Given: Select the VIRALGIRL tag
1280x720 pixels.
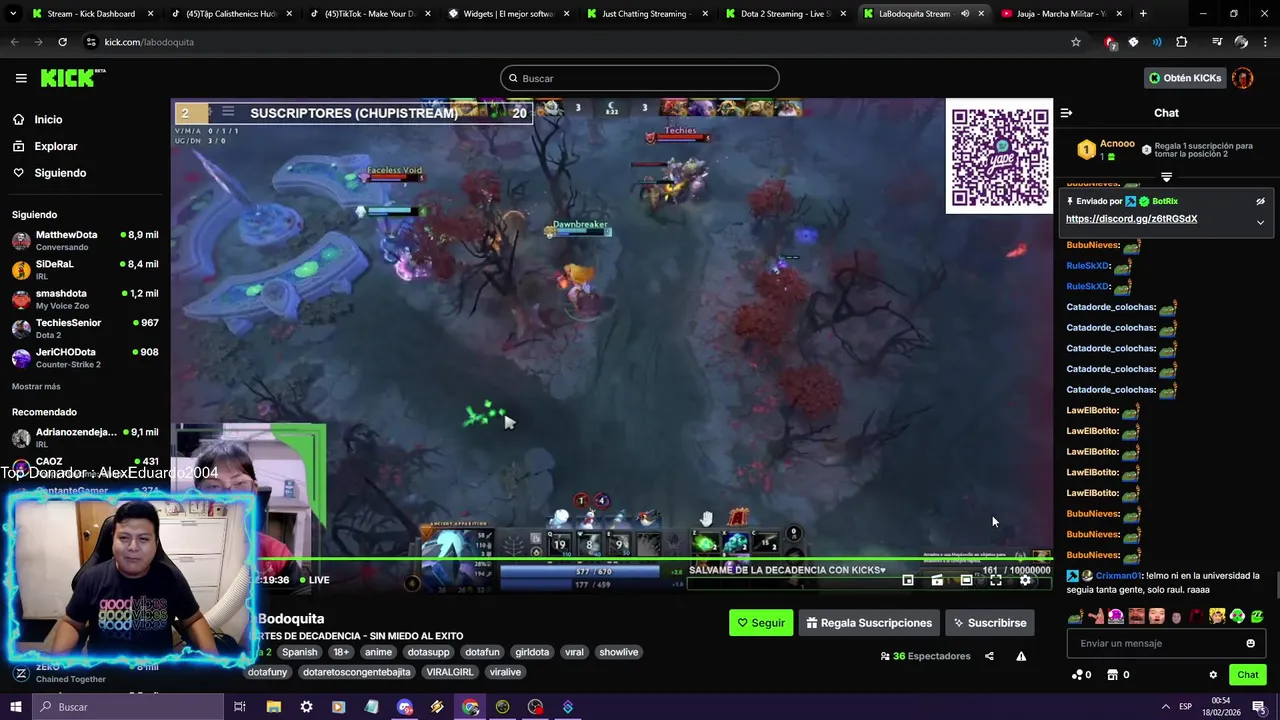Looking at the screenshot, I should point(450,672).
